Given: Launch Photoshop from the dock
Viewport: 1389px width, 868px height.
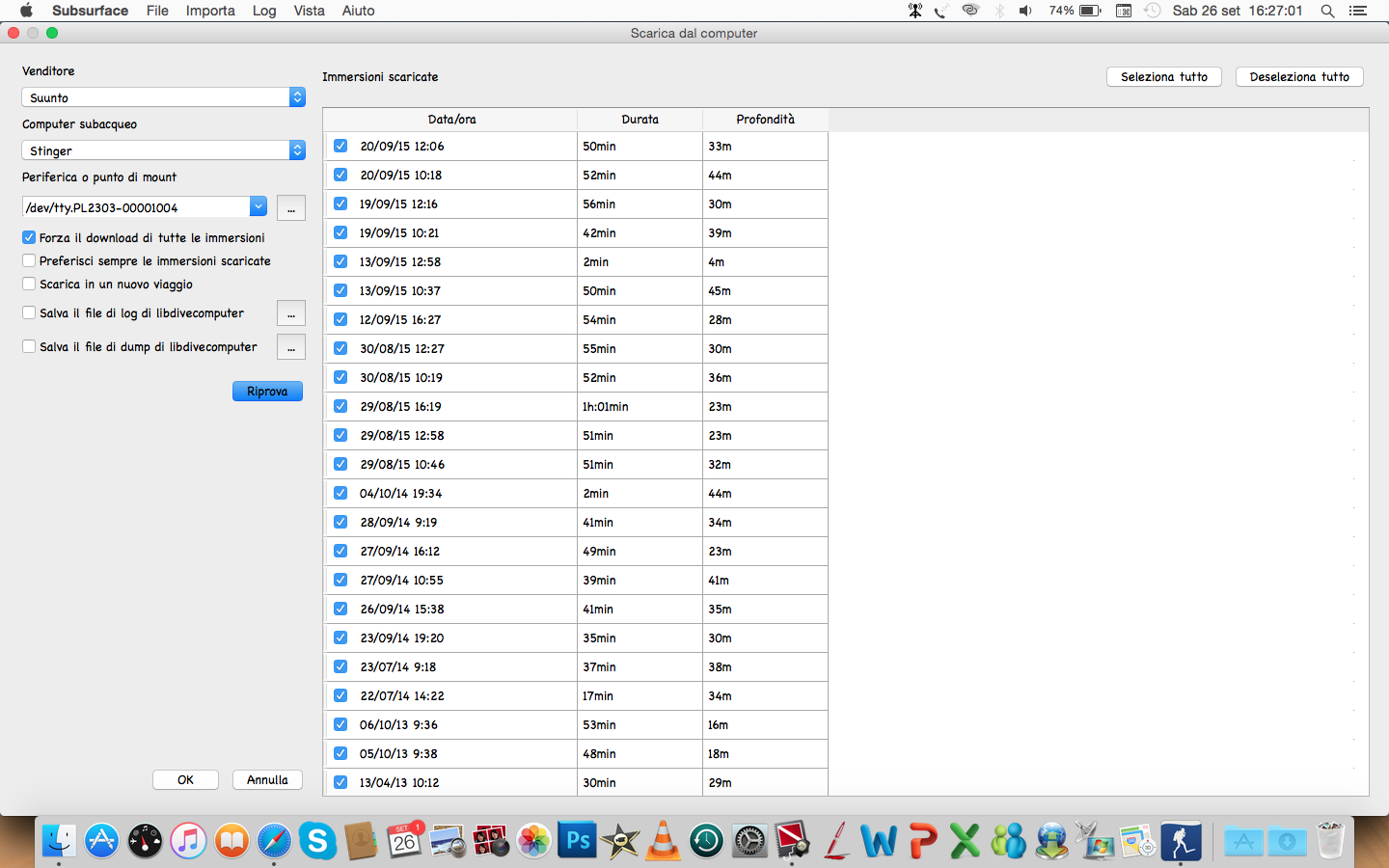Looking at the screenshot, I should [x=578, y=841].
